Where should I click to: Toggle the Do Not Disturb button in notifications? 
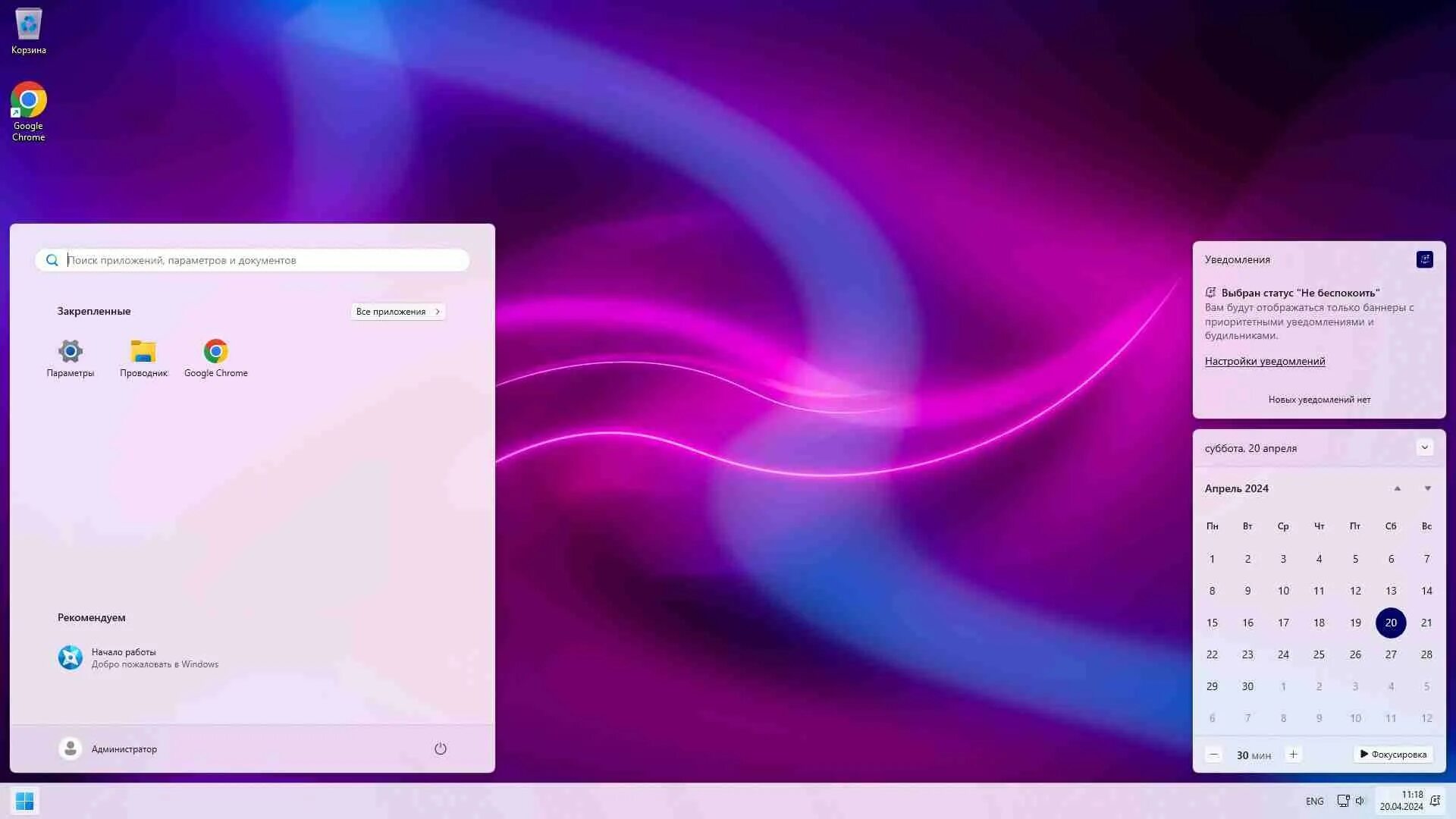1424,259
